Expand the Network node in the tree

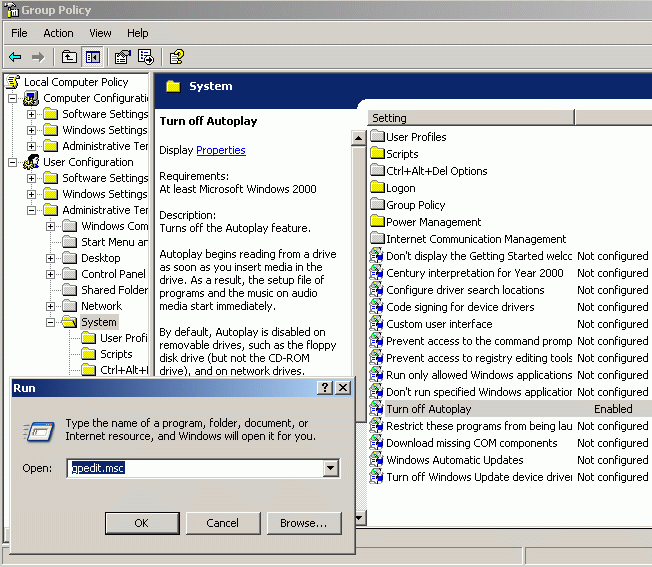tap(51, 306)
